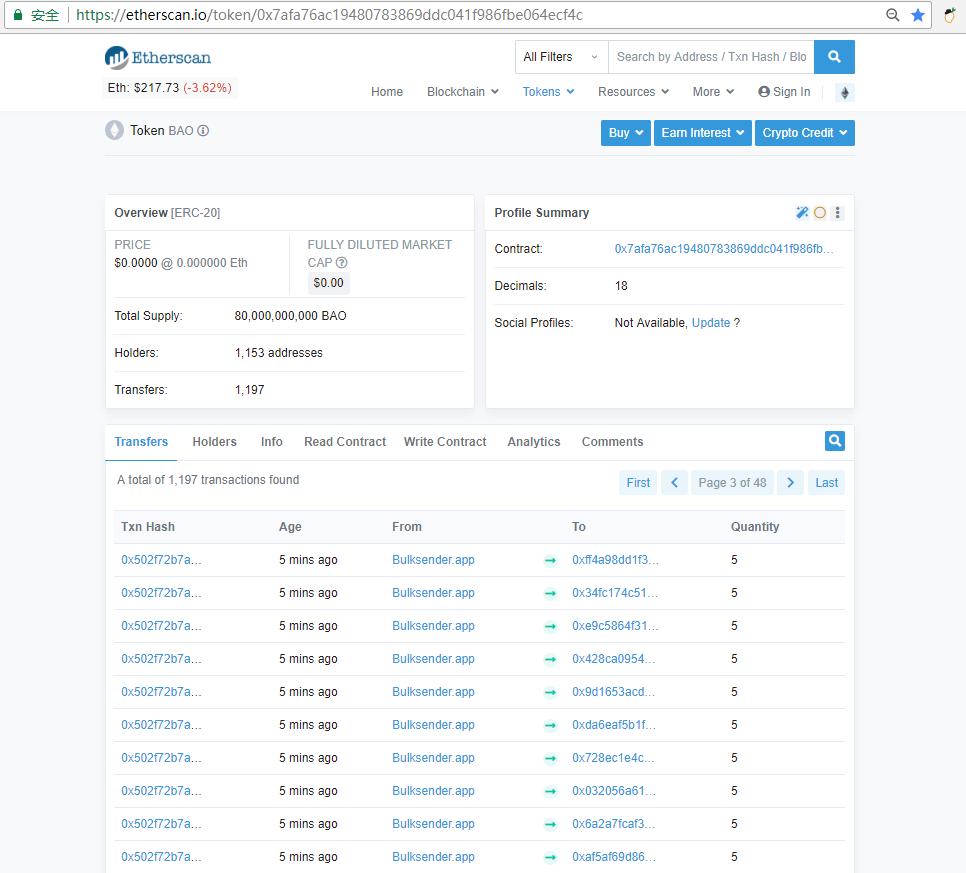
Task: Switch to the Info tab
Action: (x=272, y=442)
